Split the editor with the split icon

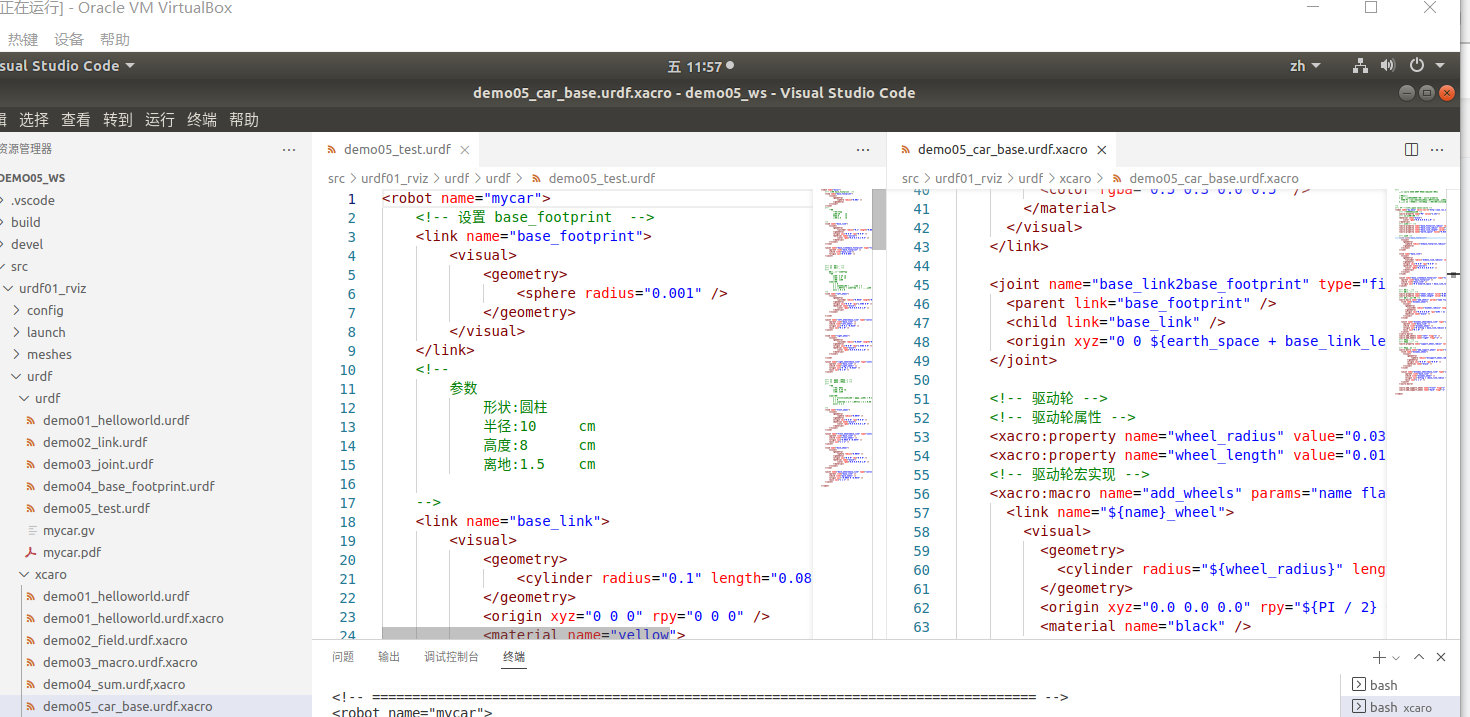tap(1411, 149)
